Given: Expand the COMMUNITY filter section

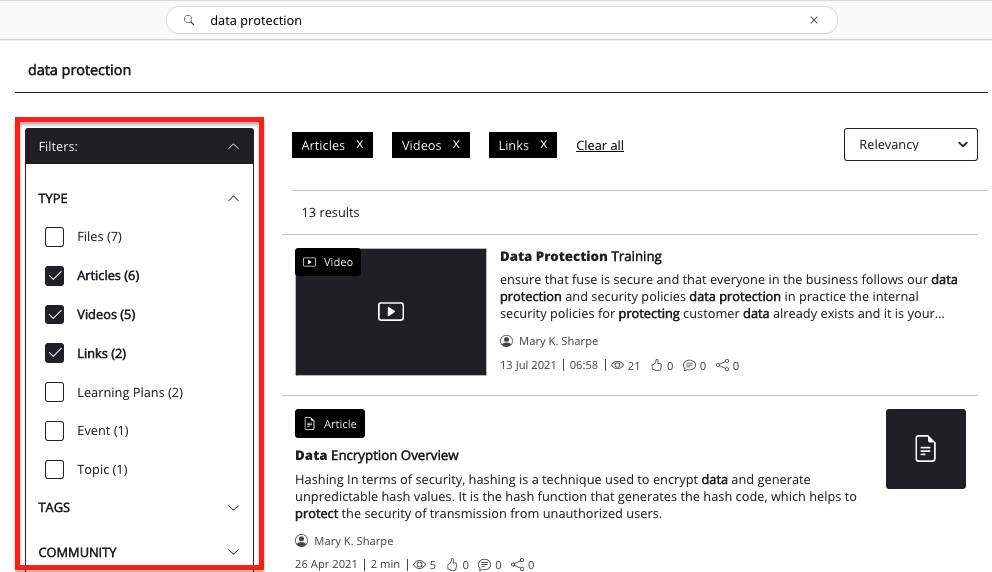Looking at the screenshot, I should tap(233, 552).
